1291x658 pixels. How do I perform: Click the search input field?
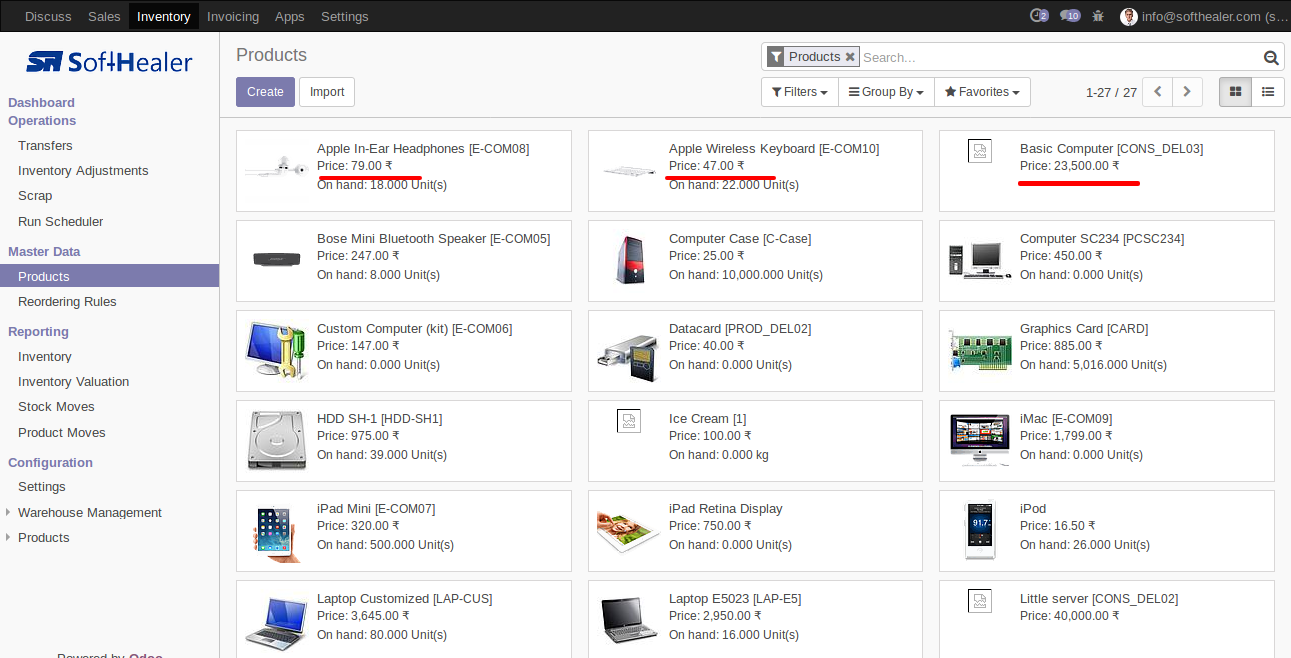coord(1058,58)
